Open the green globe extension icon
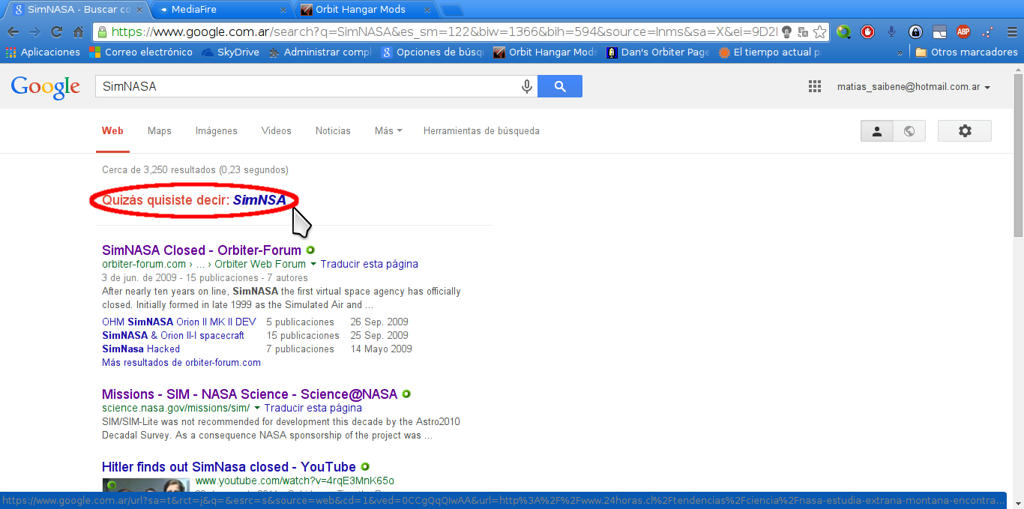This screenshot has height=509, width=1024. point(844,31)
